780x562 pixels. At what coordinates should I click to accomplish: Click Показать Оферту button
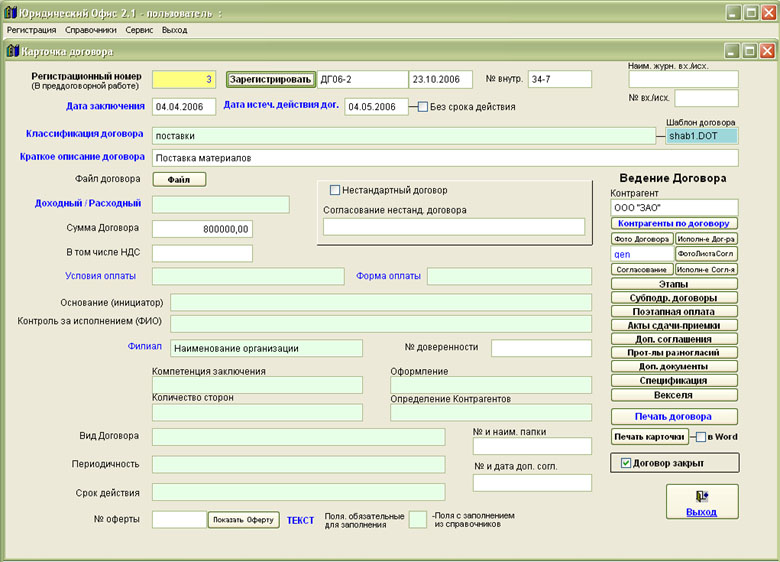click(x=242, y=520)
